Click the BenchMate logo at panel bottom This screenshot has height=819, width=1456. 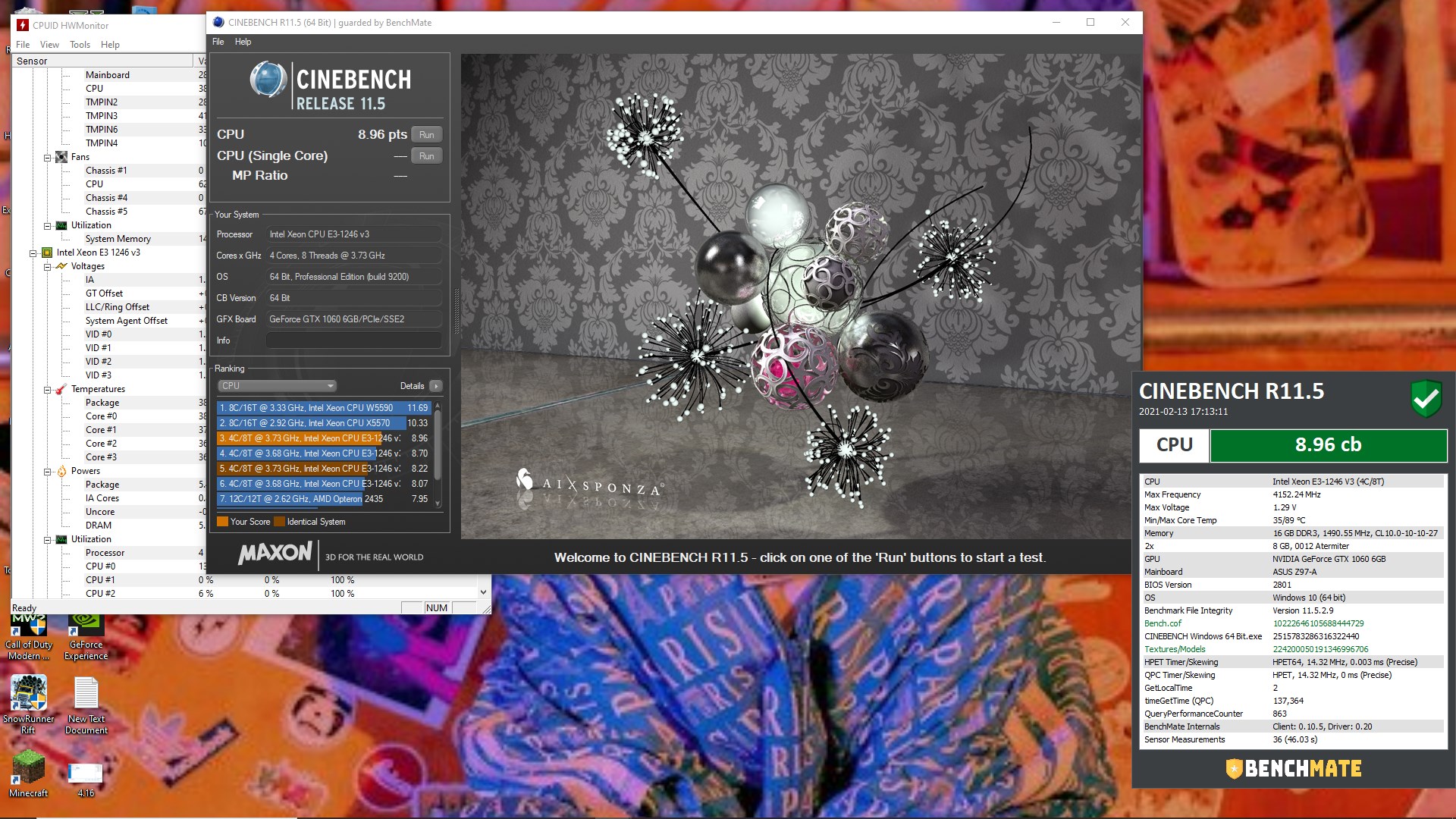1294,768
